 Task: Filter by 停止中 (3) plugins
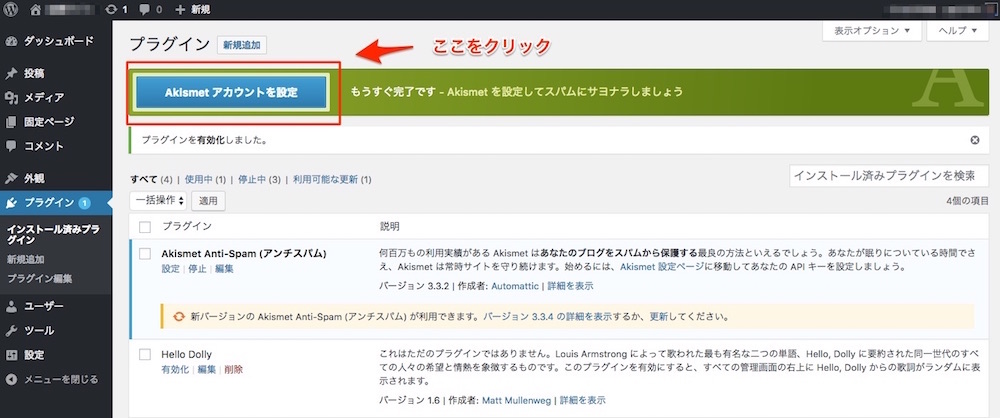pyautogui.click(x=260, y=180)
